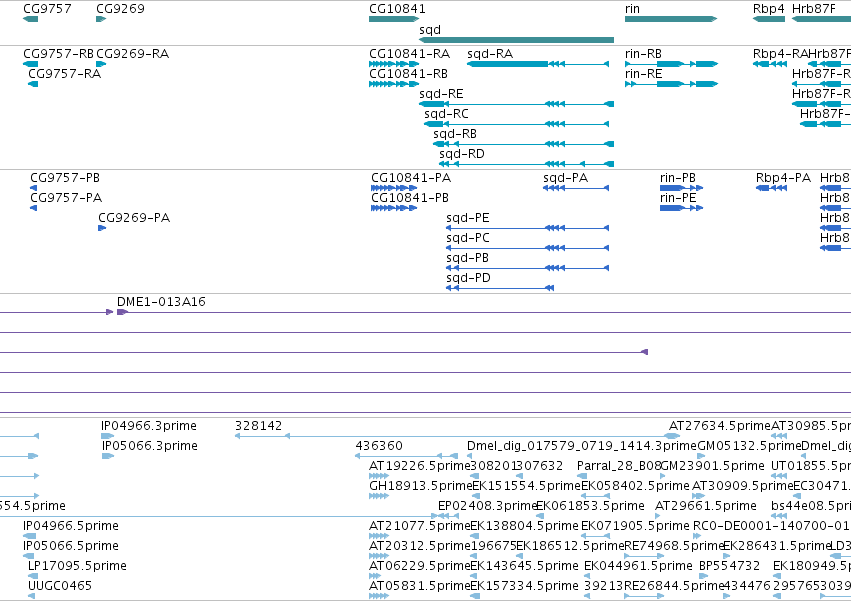The height and width of the screenshot is (601, 851).
Task: Select the Rbp4-PA protein label
Action: (x=783, y=178)
